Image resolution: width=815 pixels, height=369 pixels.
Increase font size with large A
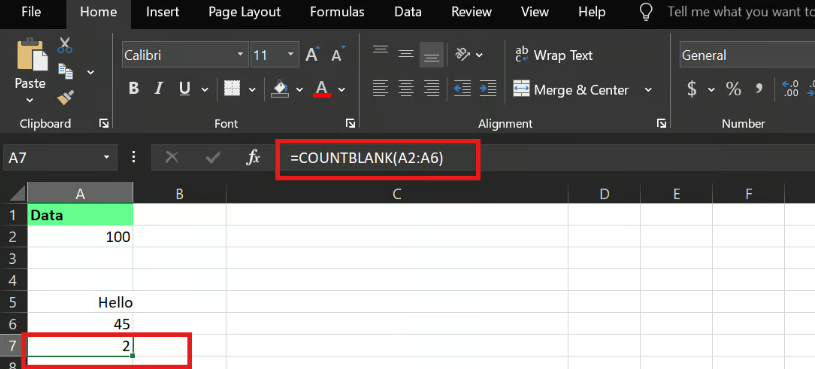tap(312, 55)
